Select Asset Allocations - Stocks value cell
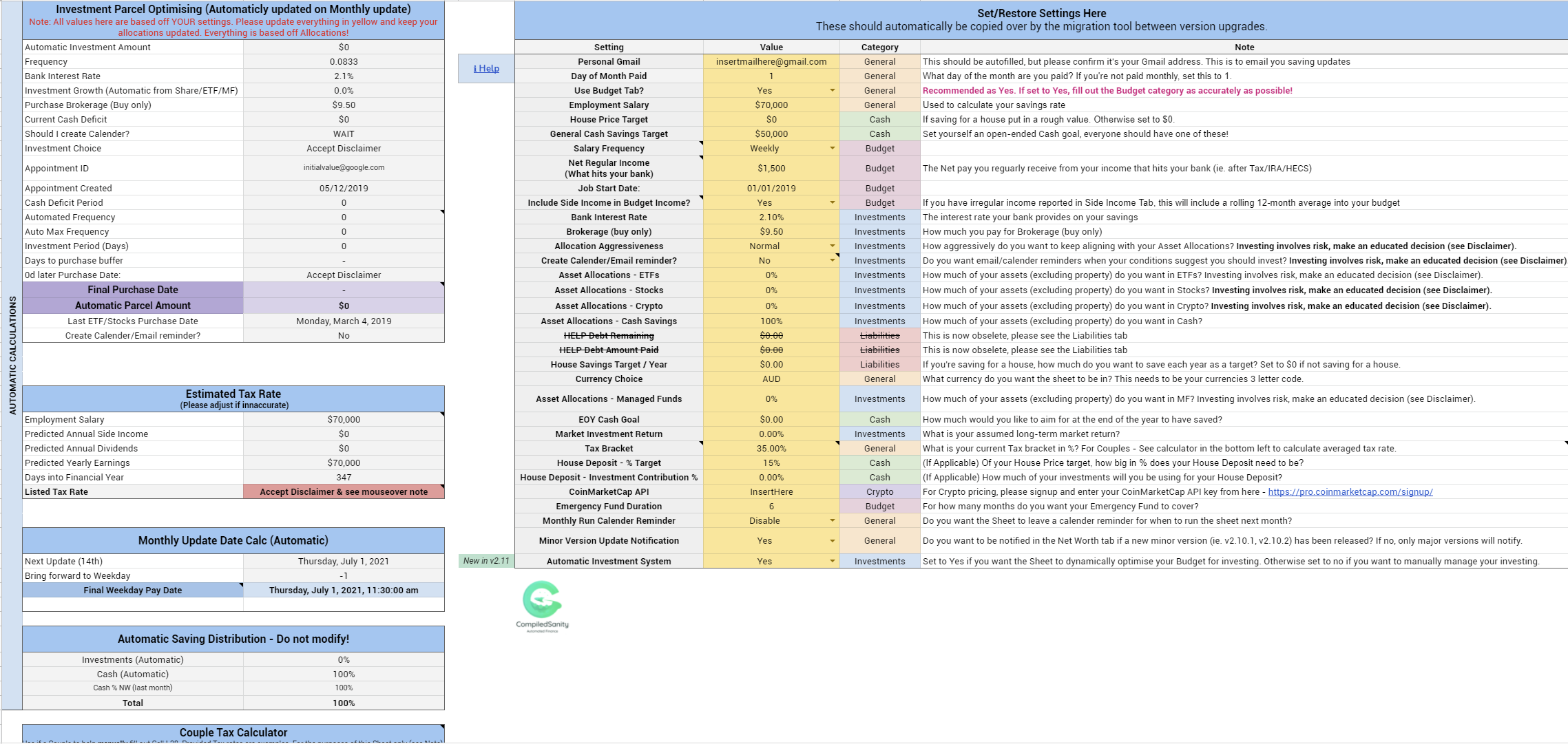 pyautogui.click(x=771, y=290)
